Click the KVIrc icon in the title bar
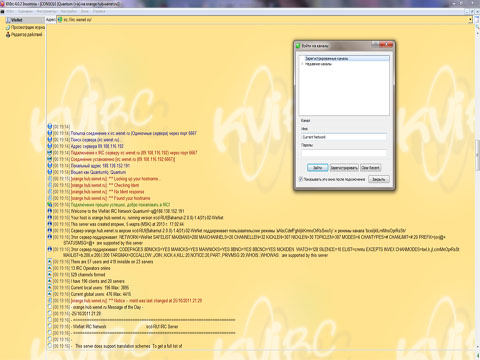Image resolution: width=480 pixels, height=360 pixels. [x=2, y=4]
